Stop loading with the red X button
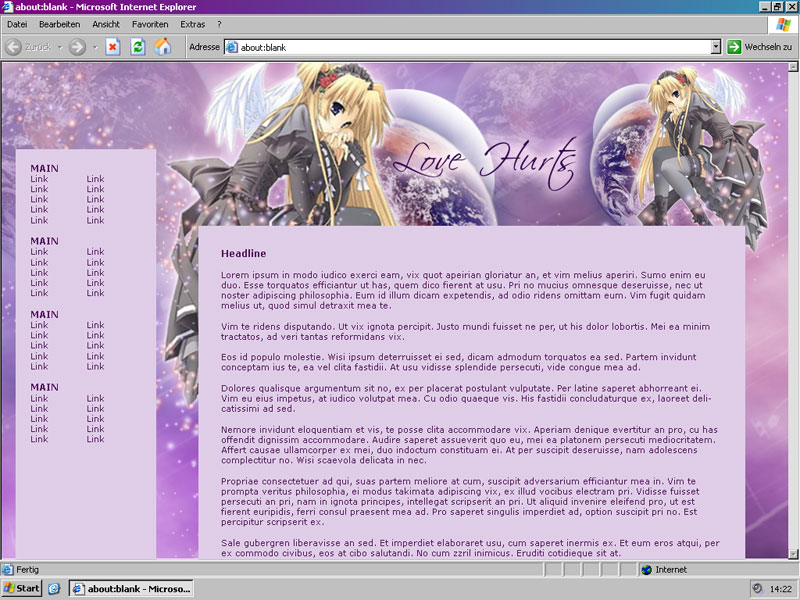The height and width of the screenshot is (600, 800). (x=113, y=47)
